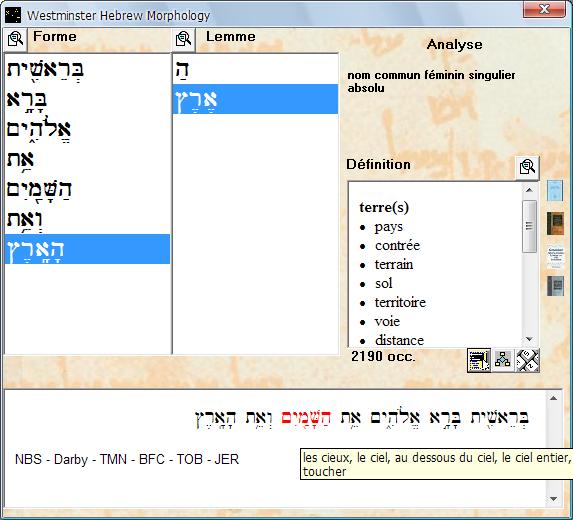Click the definition entry voie
573x520 pixels.
(x=387, y=321)
